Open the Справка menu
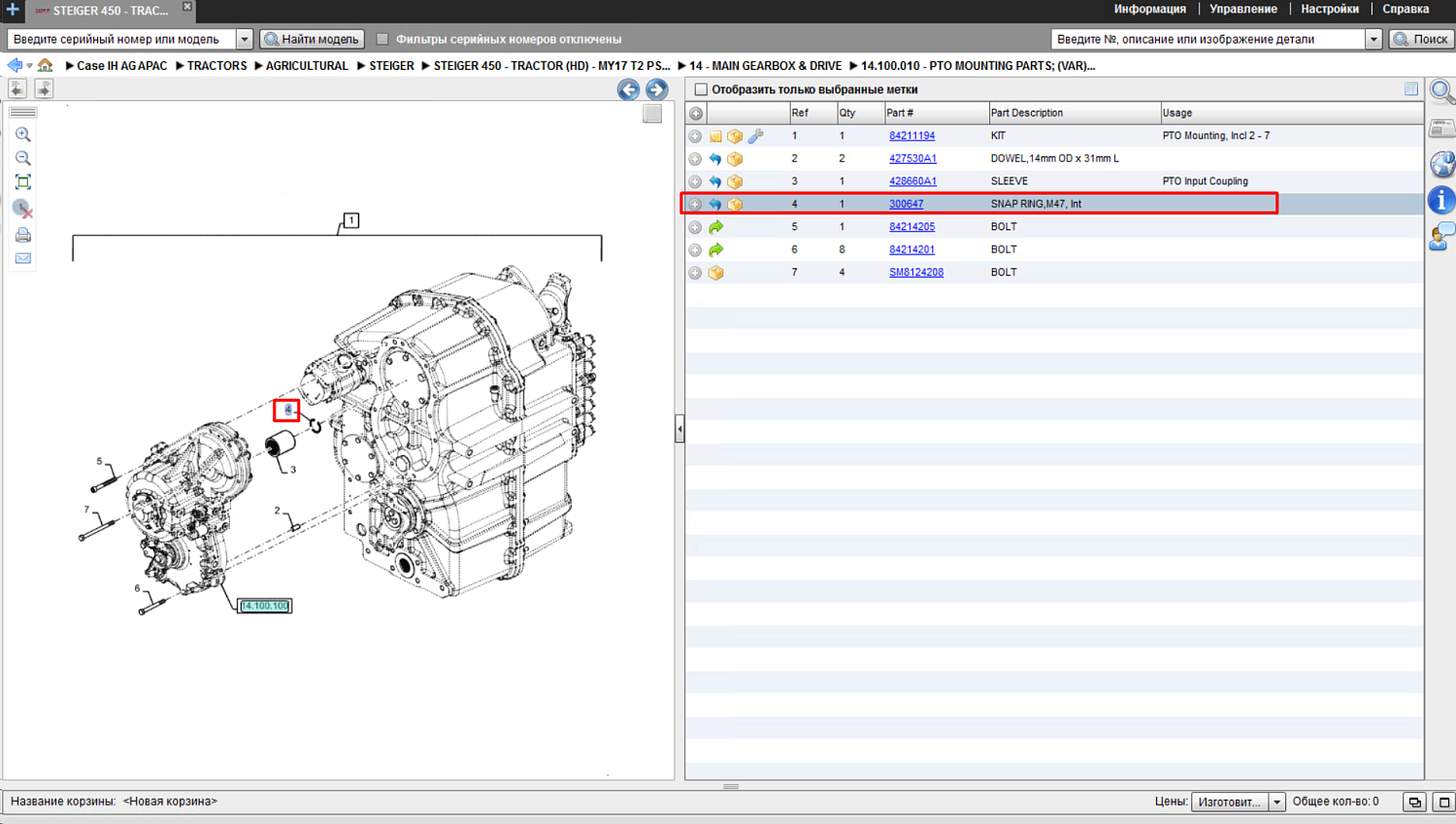Viewport: 1456px width, 824px height. (x=1406, y=9)
